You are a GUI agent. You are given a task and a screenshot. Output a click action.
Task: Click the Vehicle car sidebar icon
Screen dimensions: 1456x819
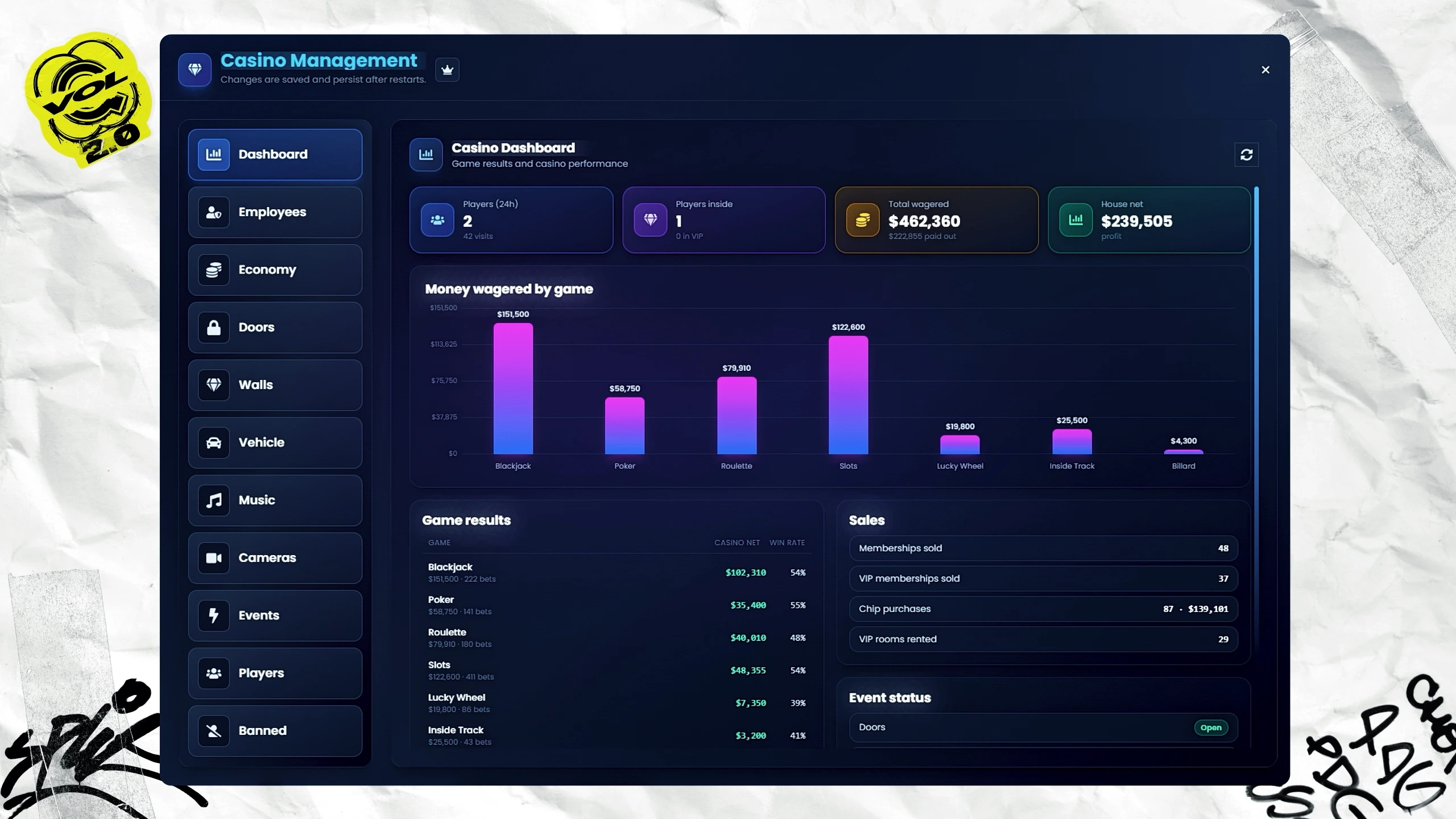pyautogui.click(x=214, y=443)
